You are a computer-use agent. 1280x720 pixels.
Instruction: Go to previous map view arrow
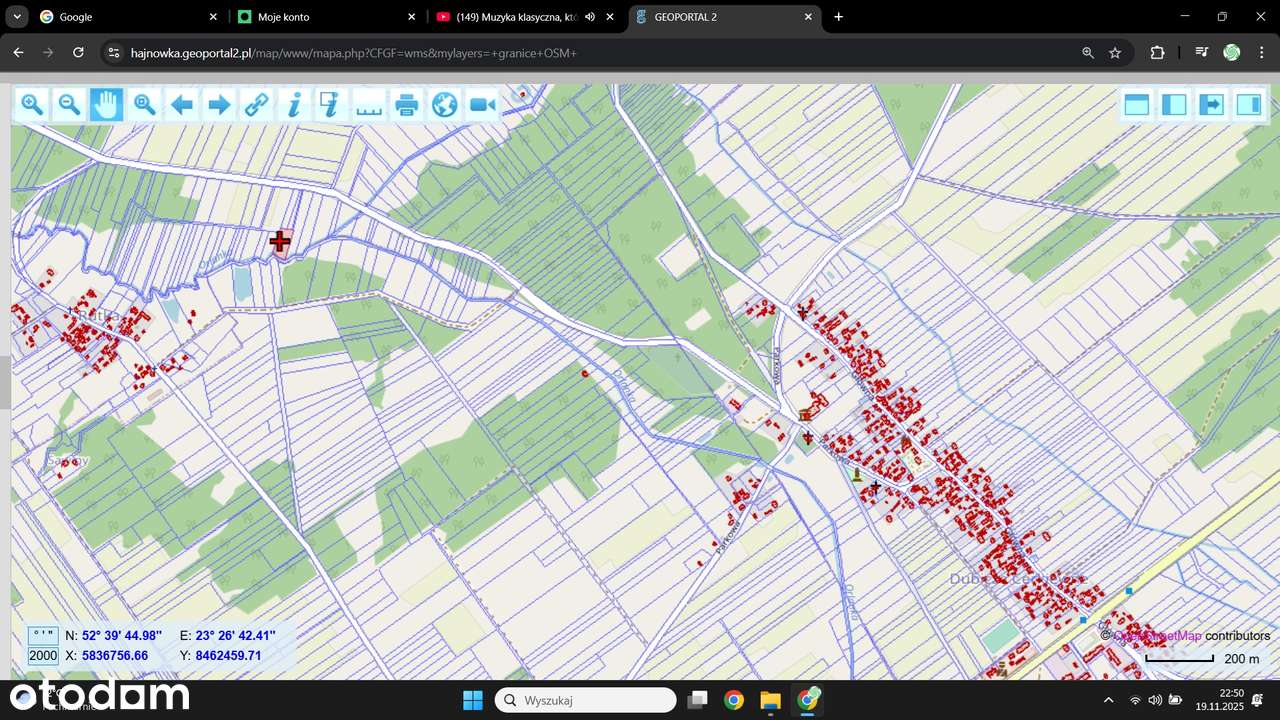(182, 104)
